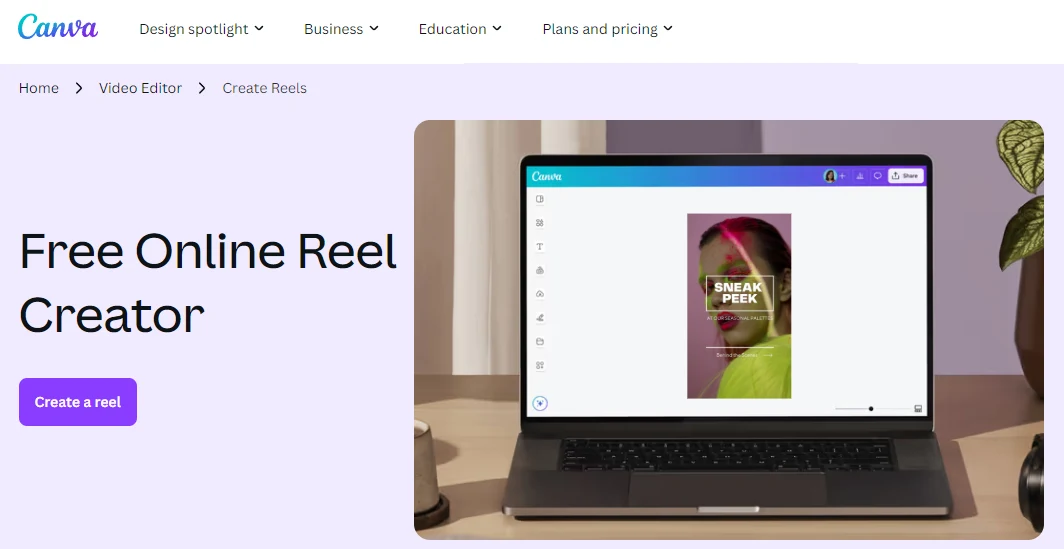Open the Plans and pricing menu
This screenshot has height=549, width=1064.
pos(607,29)
